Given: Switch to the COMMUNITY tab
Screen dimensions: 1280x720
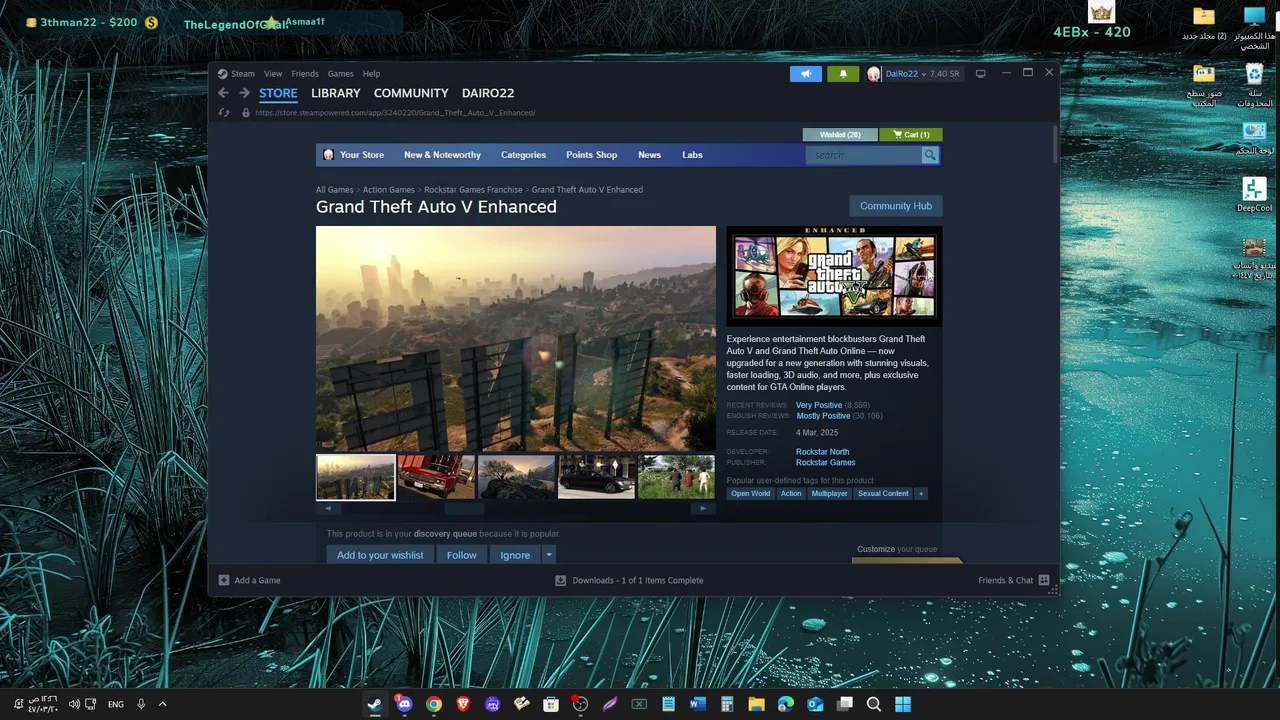Looking at the screenshot, I should pos(411,93).
